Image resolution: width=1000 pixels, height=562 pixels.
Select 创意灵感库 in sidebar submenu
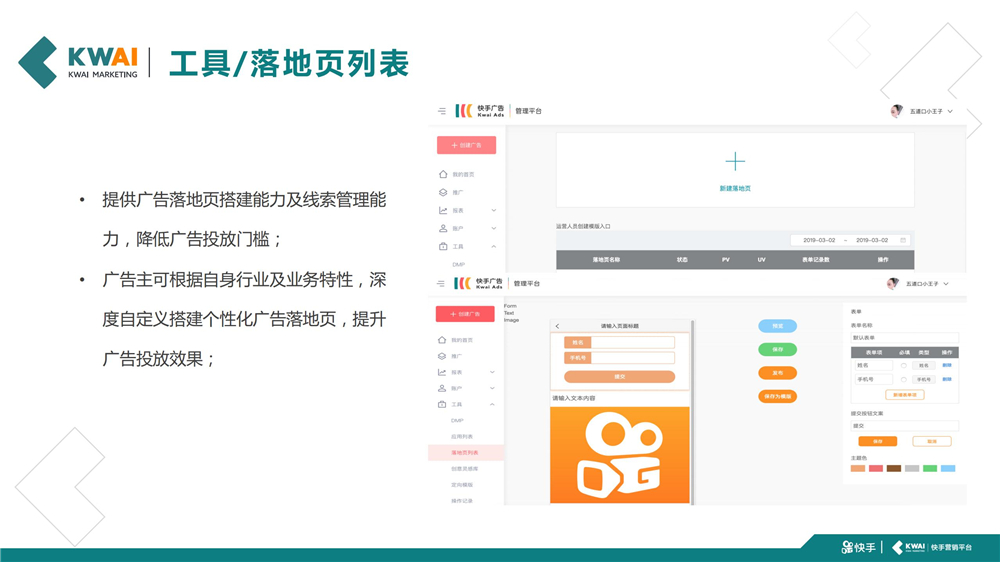(x=465, y=469)
